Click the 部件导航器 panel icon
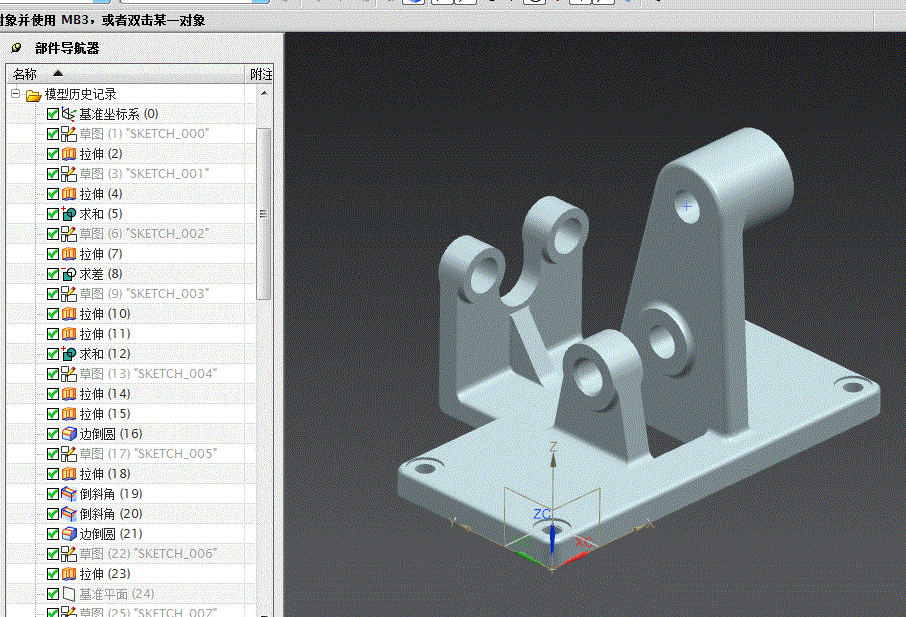The height and width of the screenshot is (617, 906). [16, 48]
